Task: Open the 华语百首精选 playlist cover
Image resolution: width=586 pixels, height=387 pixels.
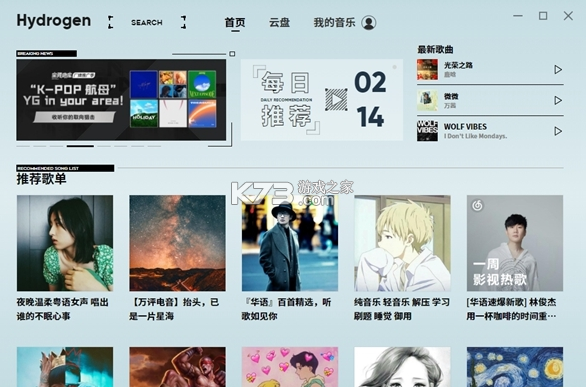Action: point(290,243)
